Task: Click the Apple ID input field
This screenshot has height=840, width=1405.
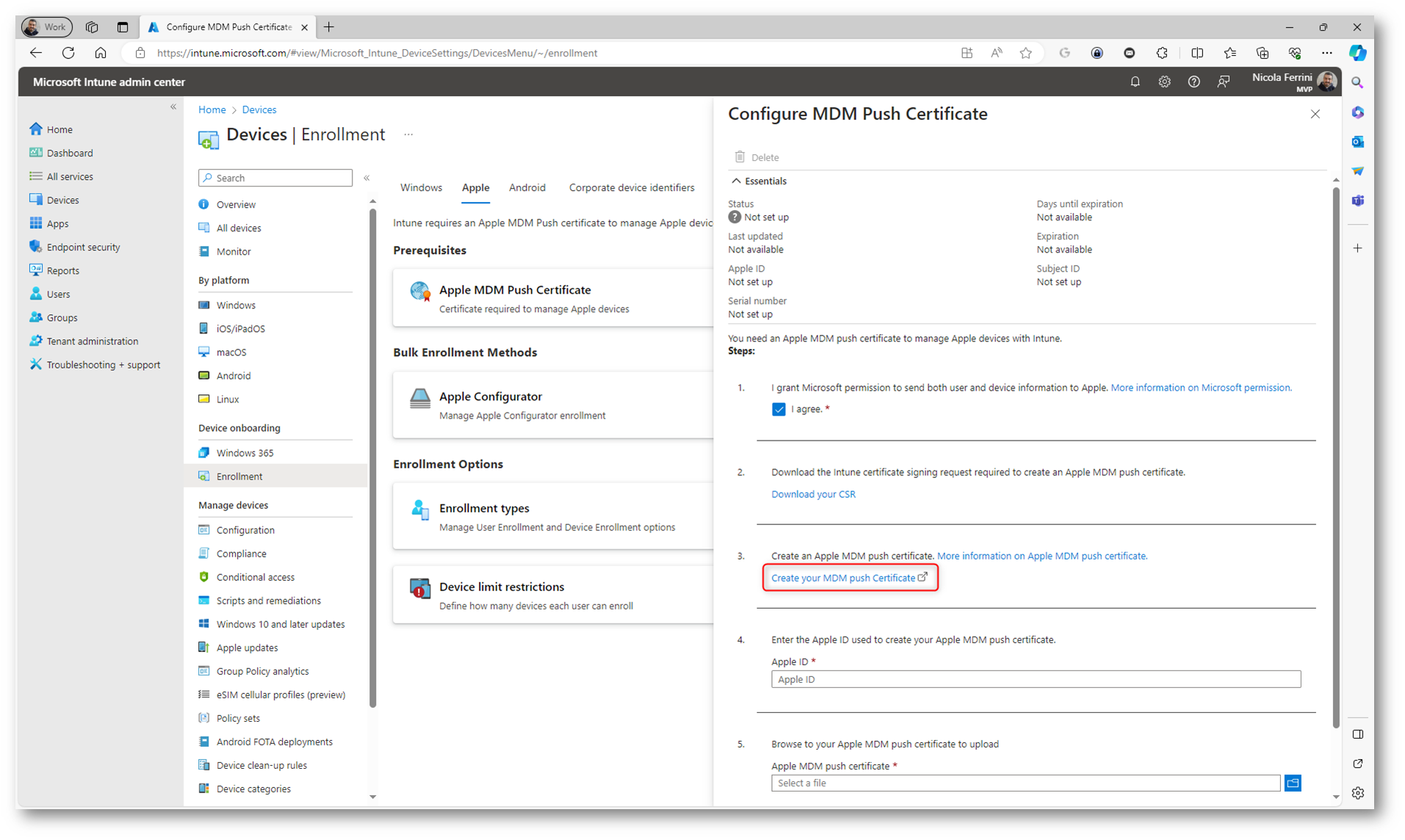Action: pyautogui.click(x=1036, y=679)
